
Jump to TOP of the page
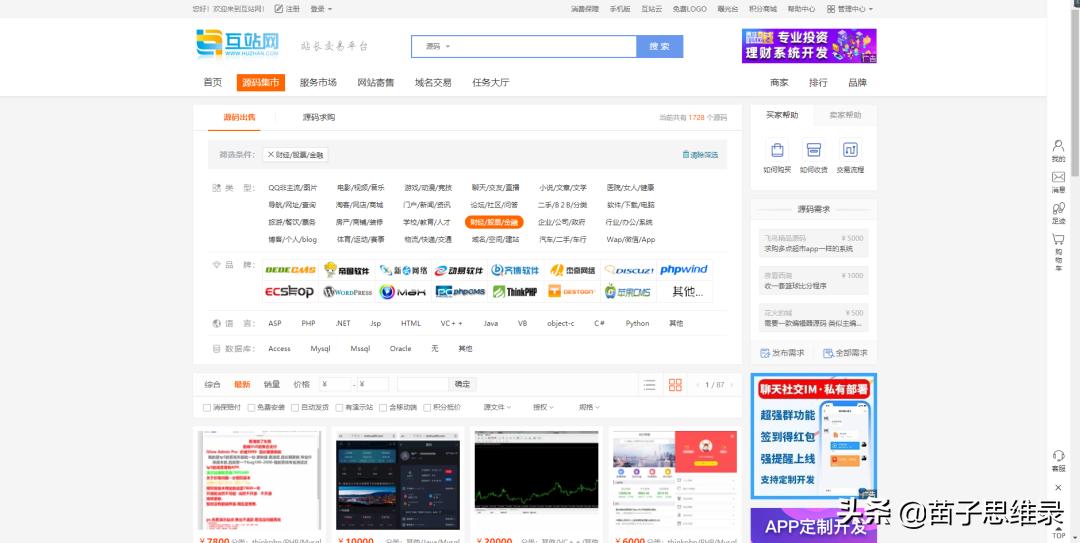(x=1059, y=535)
